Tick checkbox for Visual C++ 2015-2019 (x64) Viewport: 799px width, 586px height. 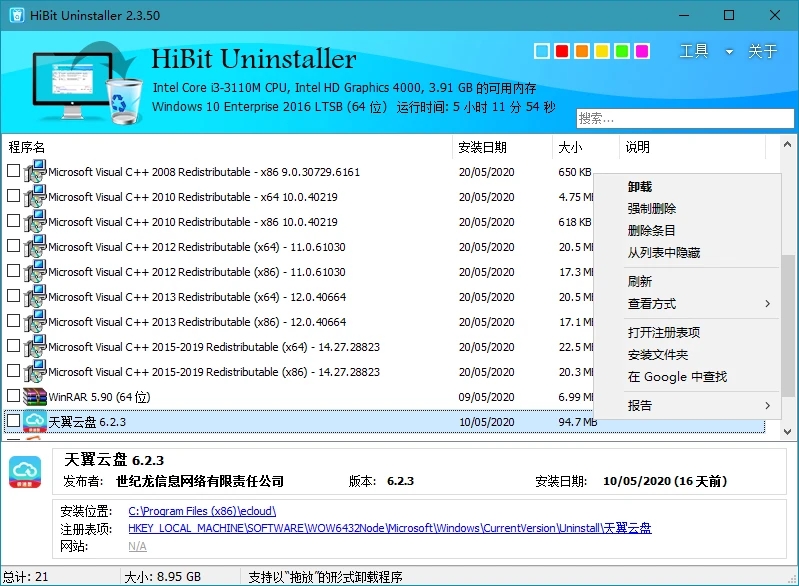(14, 345)
